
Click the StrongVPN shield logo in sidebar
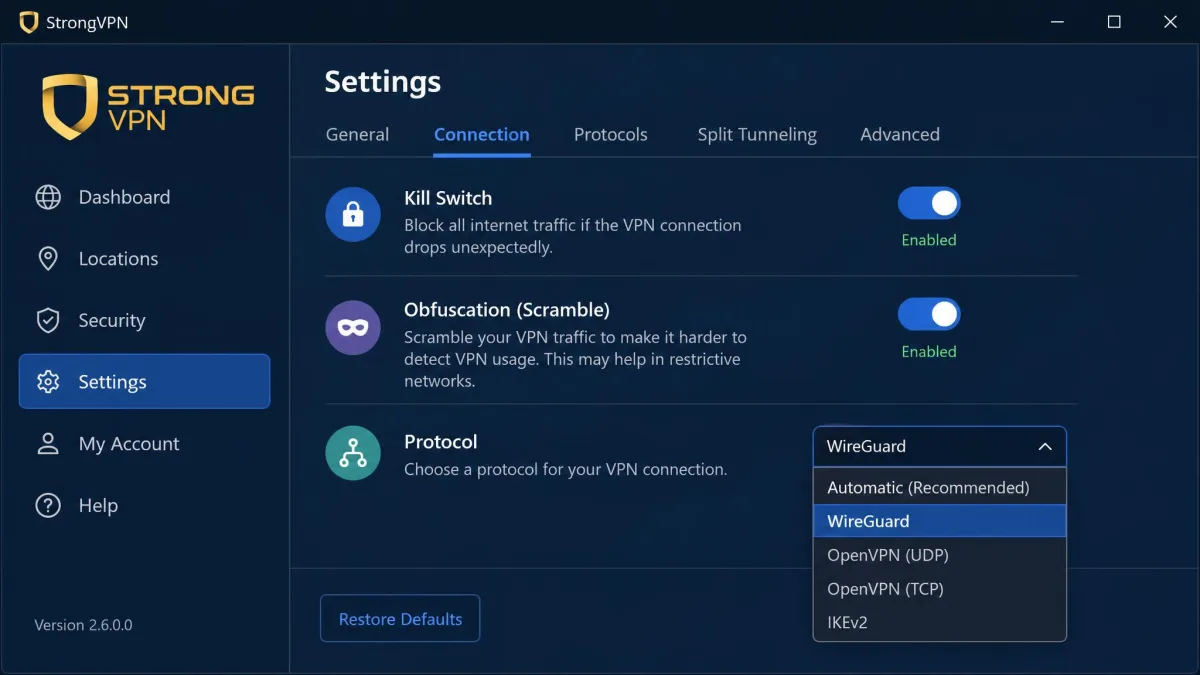[x=69, y=106]
